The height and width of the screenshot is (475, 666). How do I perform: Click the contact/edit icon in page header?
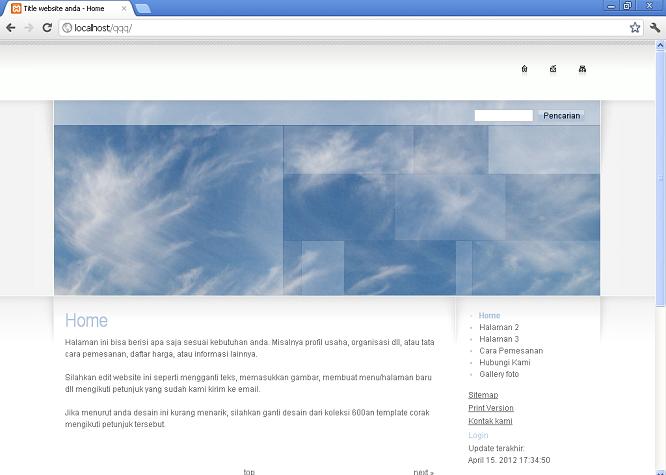553,69
